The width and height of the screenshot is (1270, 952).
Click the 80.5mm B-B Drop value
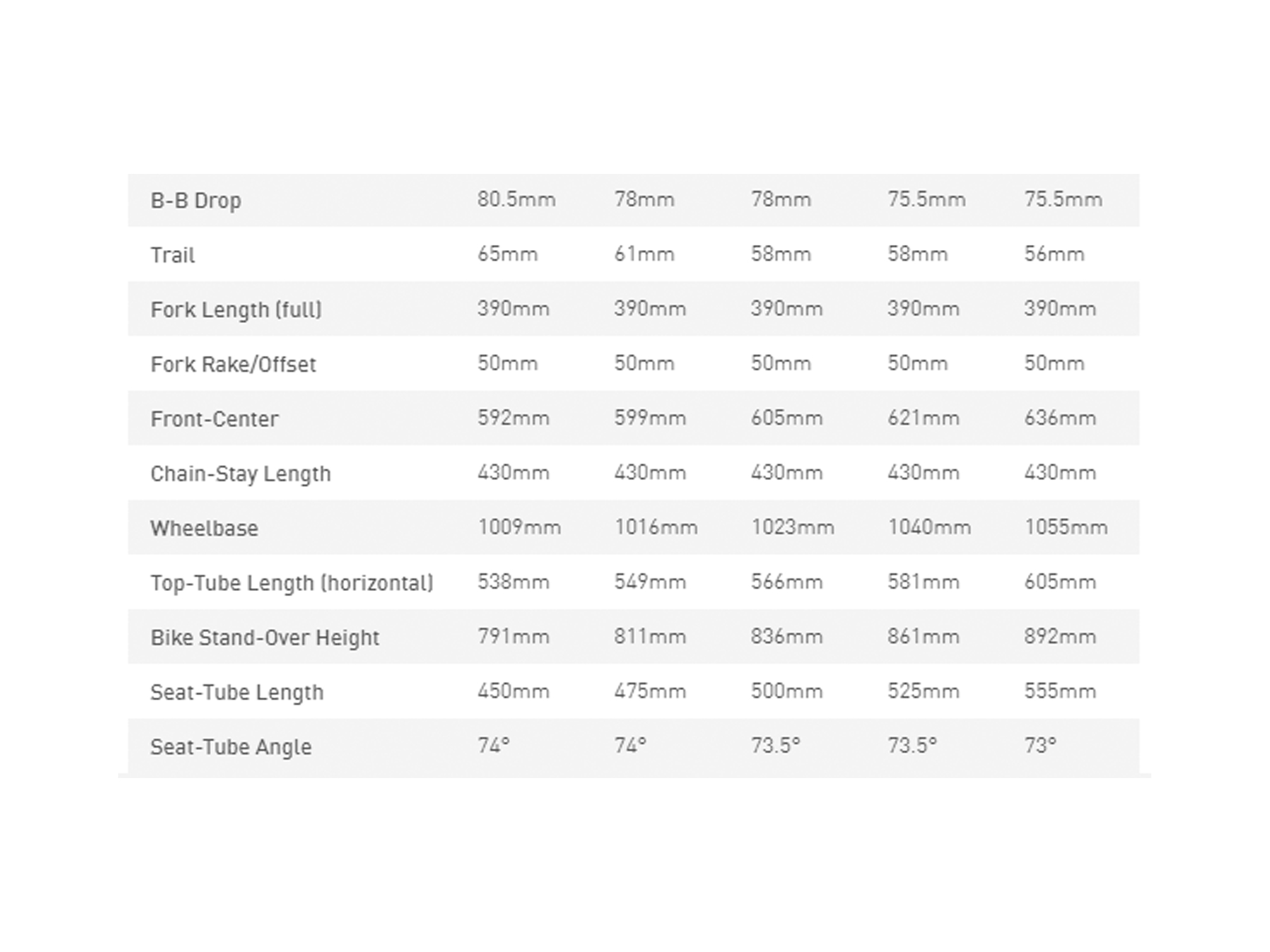pyautogui.click(x=516, y=199)
